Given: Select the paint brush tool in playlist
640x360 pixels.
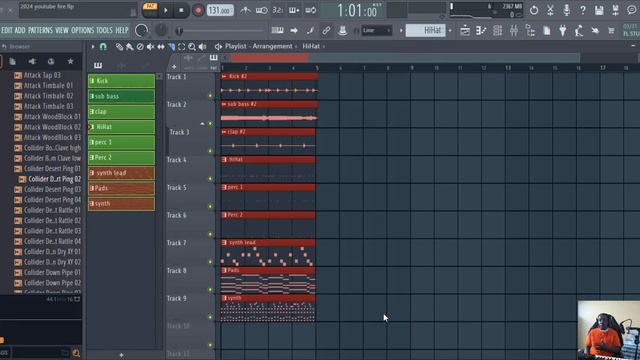Looking at the screenshot, I should tap(130, 47).
